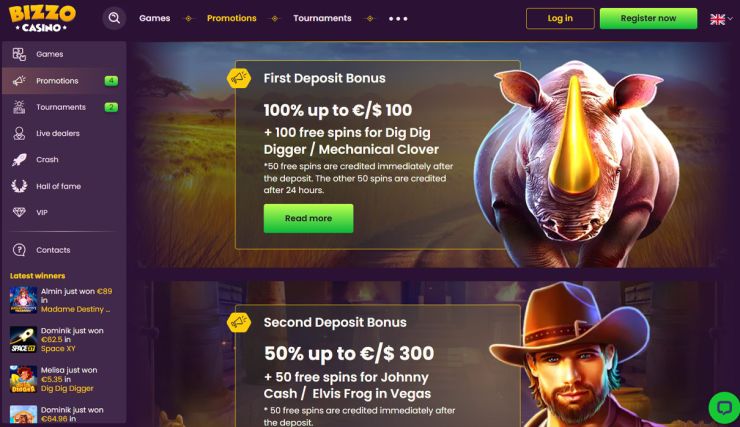740x427 pixels.
Task: Open the Space XY winner thumbnail
Action: click(23, 340)
